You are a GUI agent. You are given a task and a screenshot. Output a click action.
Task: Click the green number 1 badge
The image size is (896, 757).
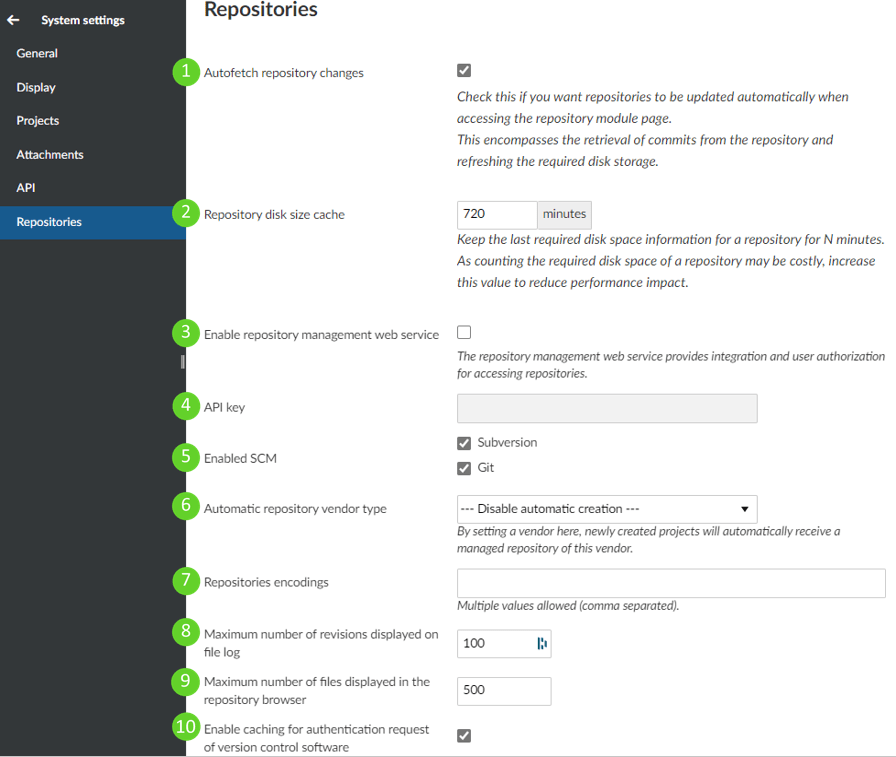(x=186, y=72)
